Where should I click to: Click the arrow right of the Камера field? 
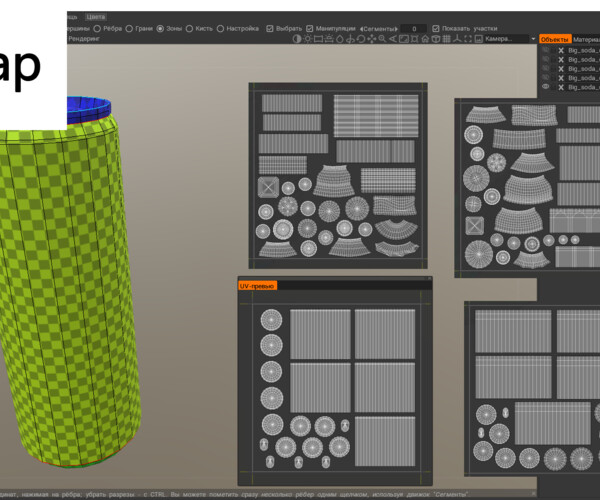tap(533, 39)
